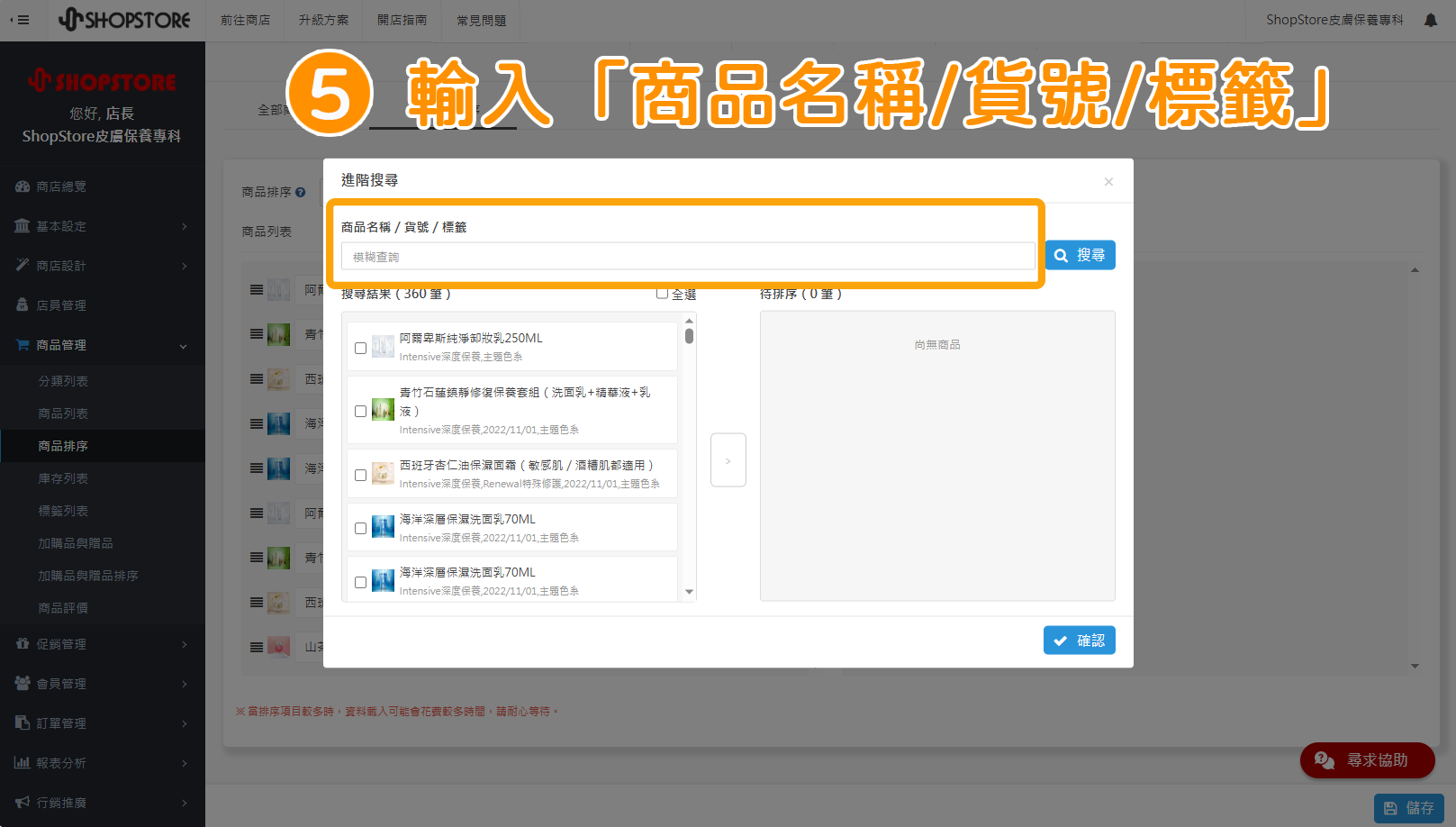Click the 會員管理 people icon in sidebar
The width and height of the screenshot is (1456, 827).
(x=23, y=683)
